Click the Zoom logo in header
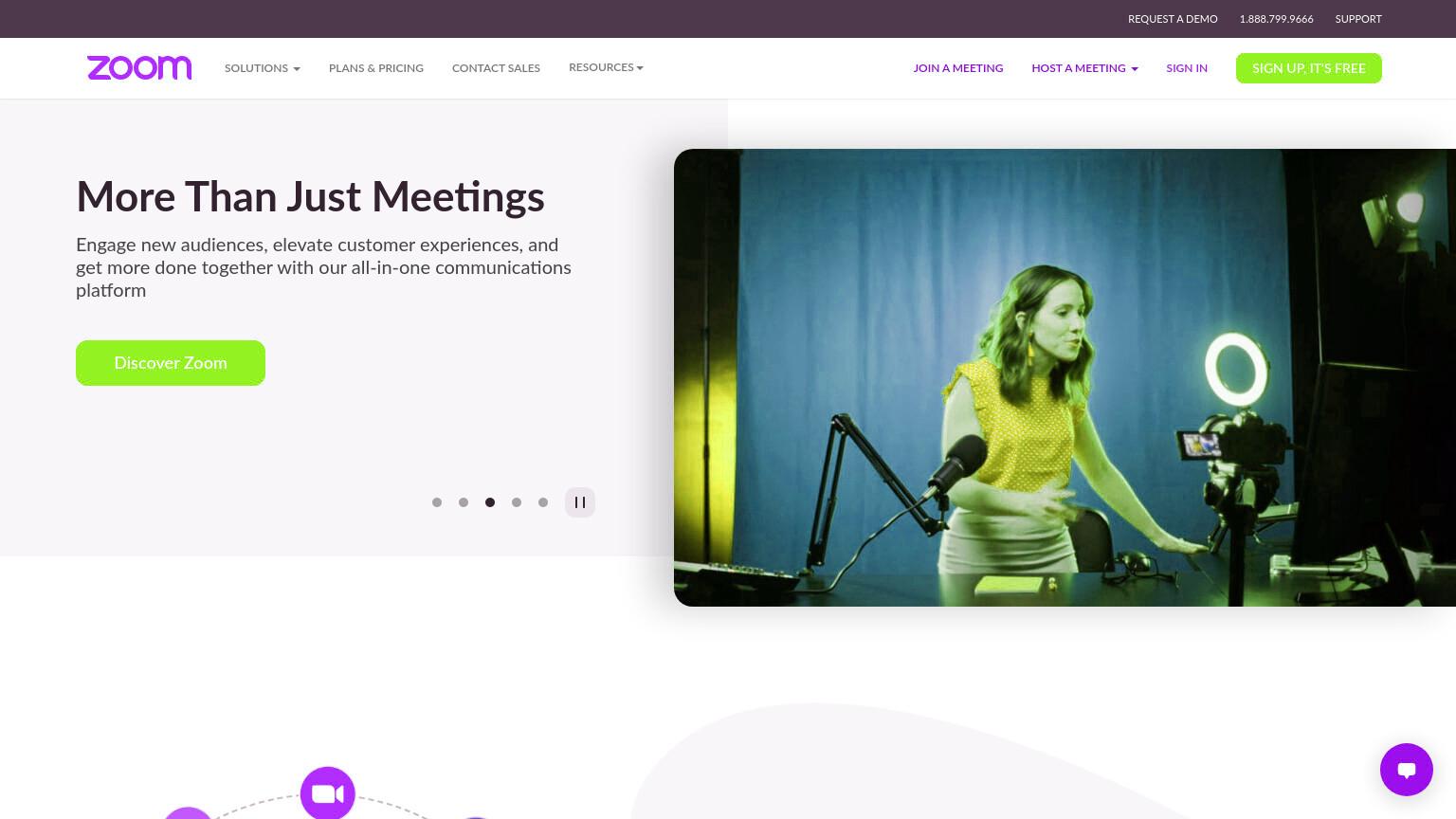The width and height of the screenshot is (1456, 819). [x=139, y=67]
